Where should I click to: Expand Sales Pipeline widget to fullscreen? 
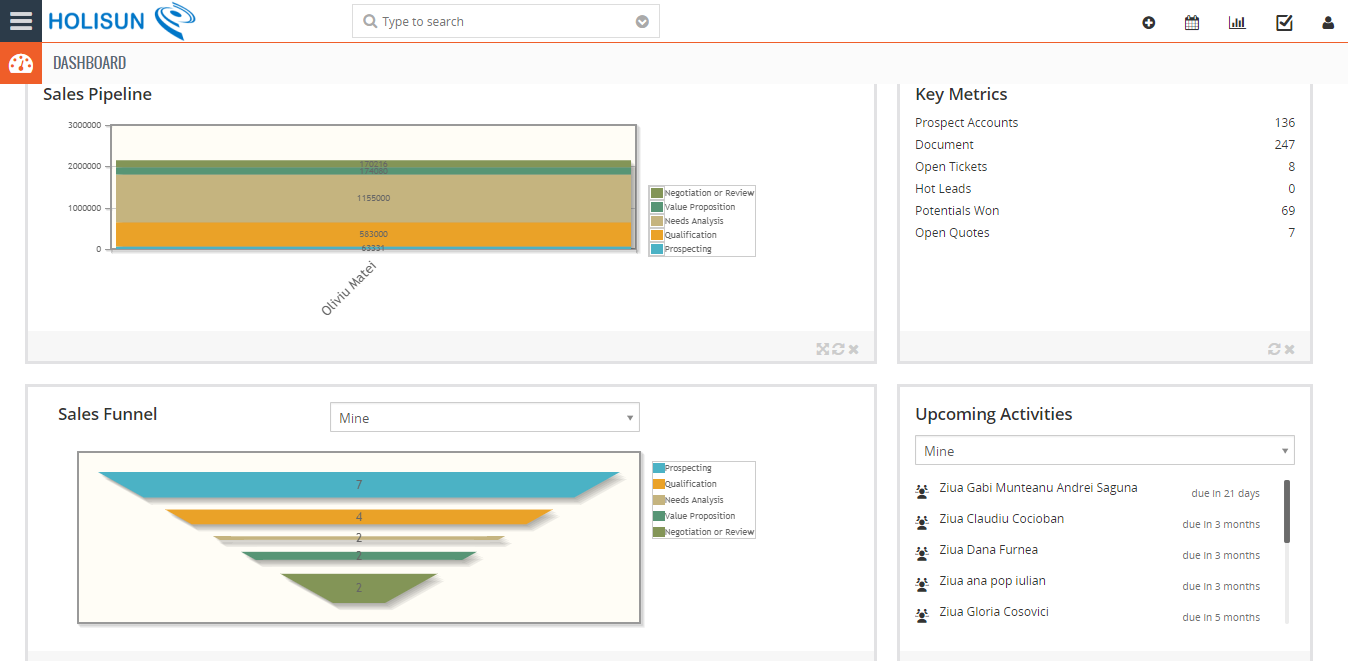pos(823,349)
